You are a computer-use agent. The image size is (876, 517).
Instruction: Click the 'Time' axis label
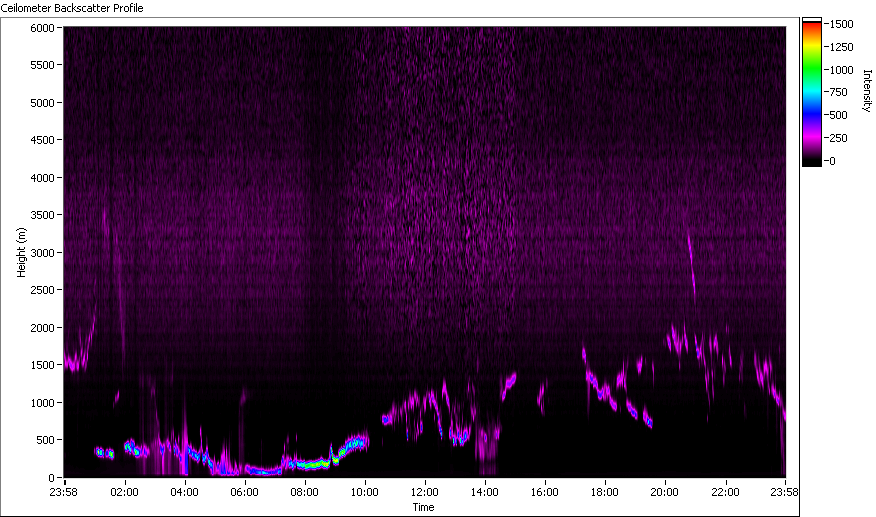tap(423, 507)
